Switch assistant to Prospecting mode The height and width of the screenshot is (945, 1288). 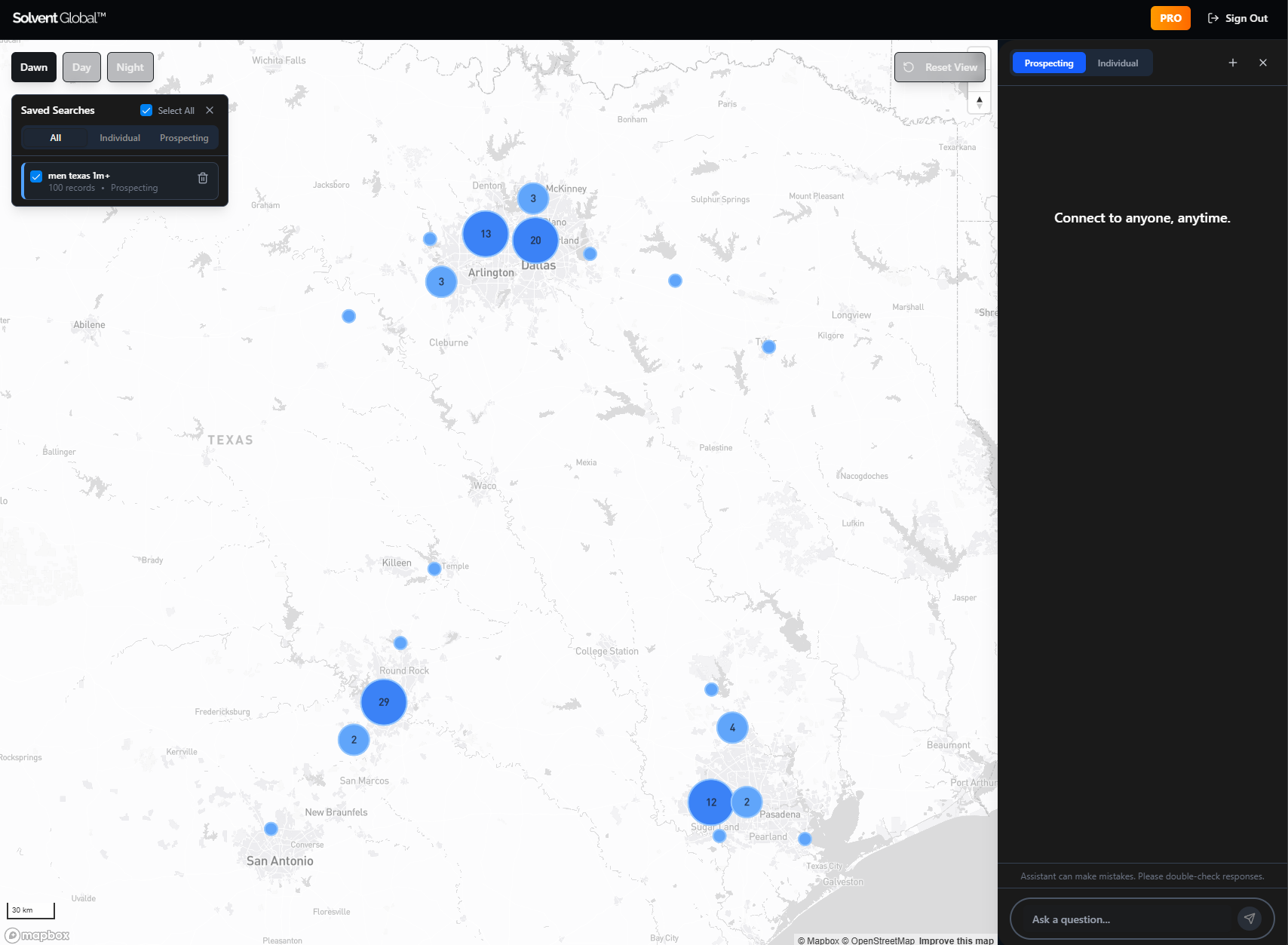pyautogui.click(x=1048, y=63)
